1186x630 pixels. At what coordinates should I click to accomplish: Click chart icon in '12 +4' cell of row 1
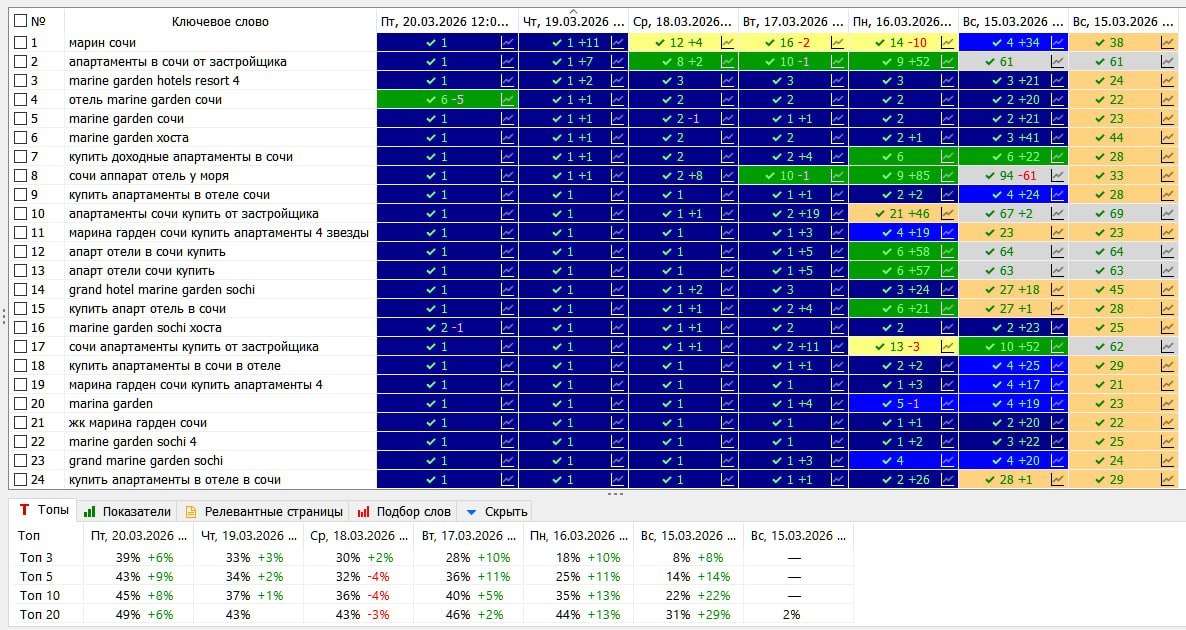(x=727, y=43)
